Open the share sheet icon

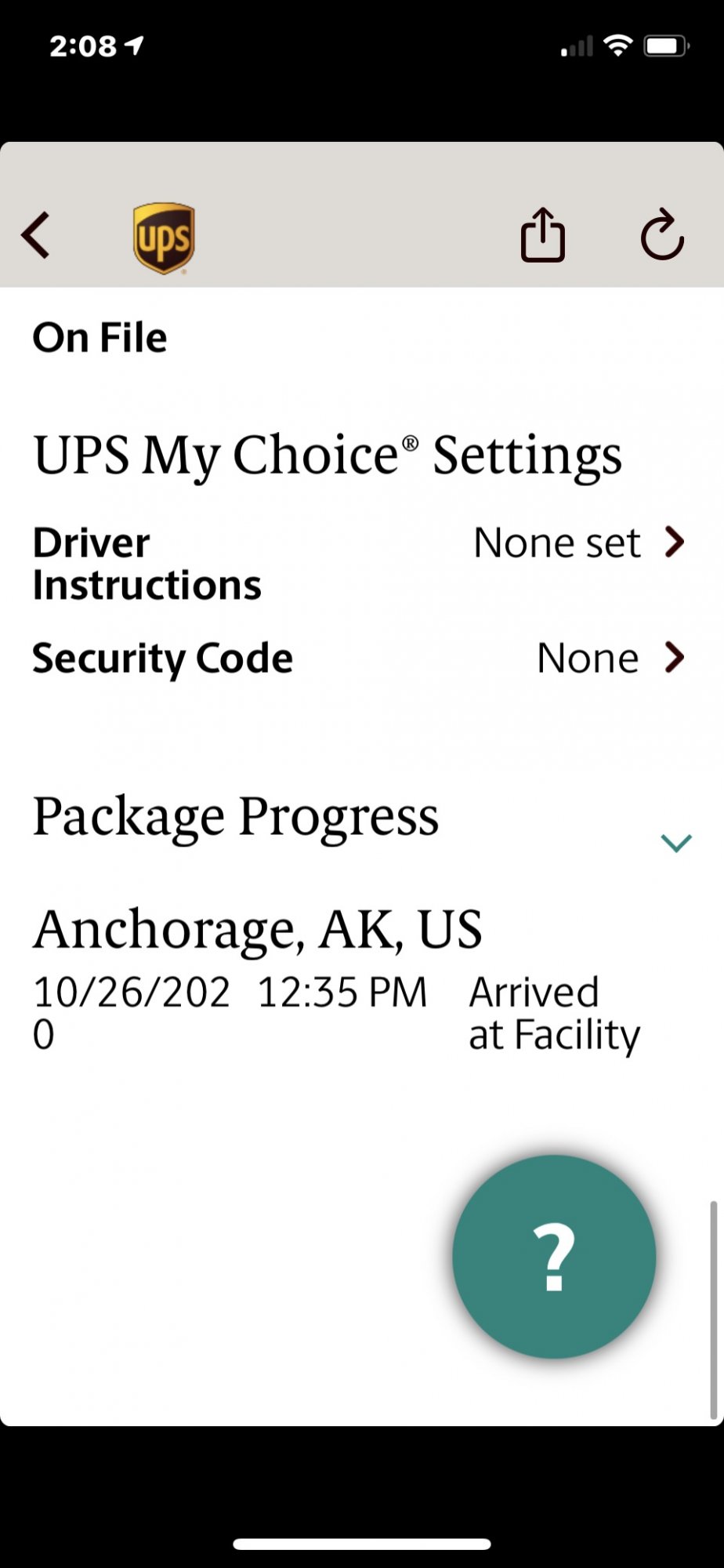542,234
